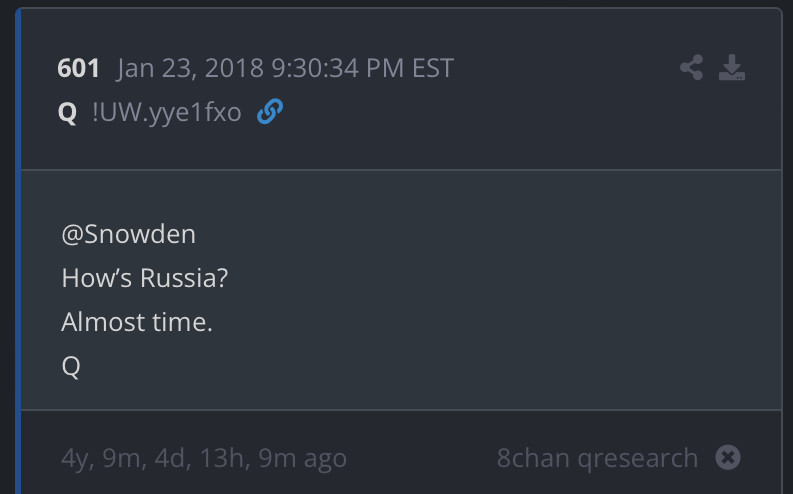This screenshot has height=494, width=793.
Task: Click the qresearch board name
Action: [638, 458]
